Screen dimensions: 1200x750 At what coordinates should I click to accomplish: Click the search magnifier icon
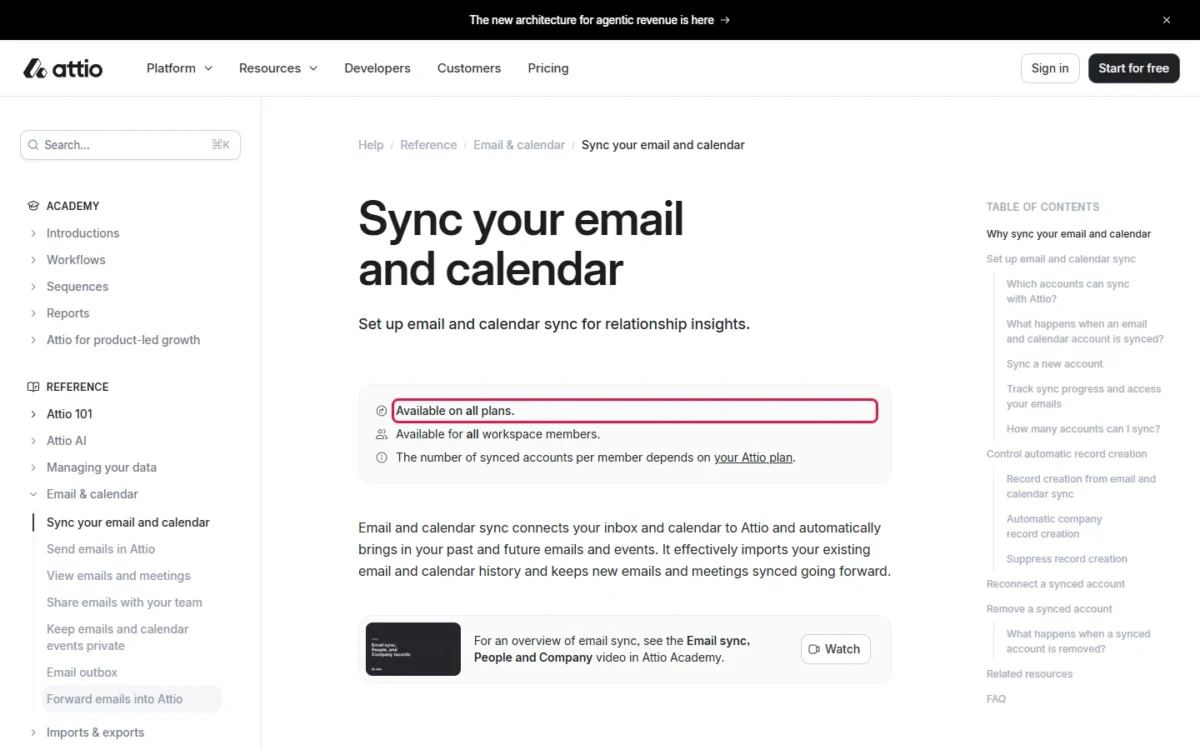tap(34, 145)
